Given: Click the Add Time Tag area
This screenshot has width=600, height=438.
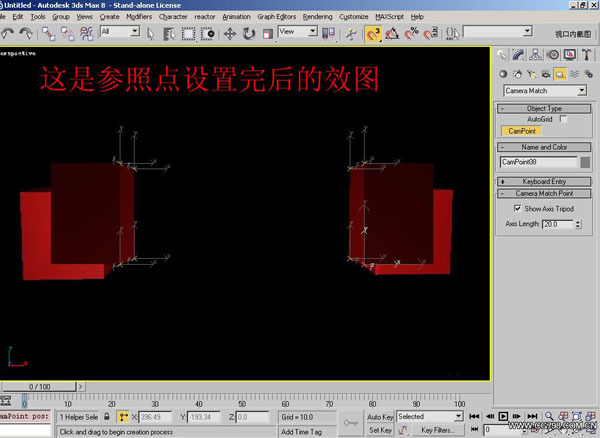Looking at the screenshot, I should point(307,432).
